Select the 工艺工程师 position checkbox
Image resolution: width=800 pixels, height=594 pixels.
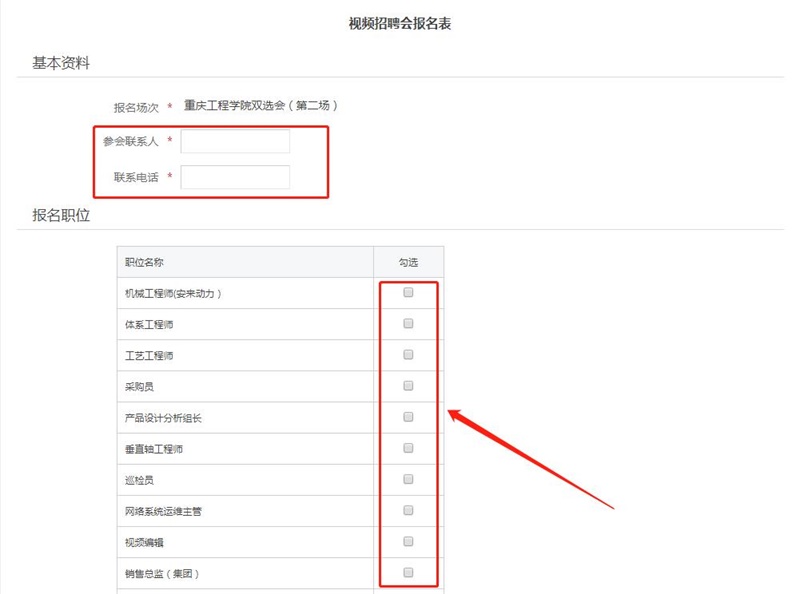tap(408, 355)
